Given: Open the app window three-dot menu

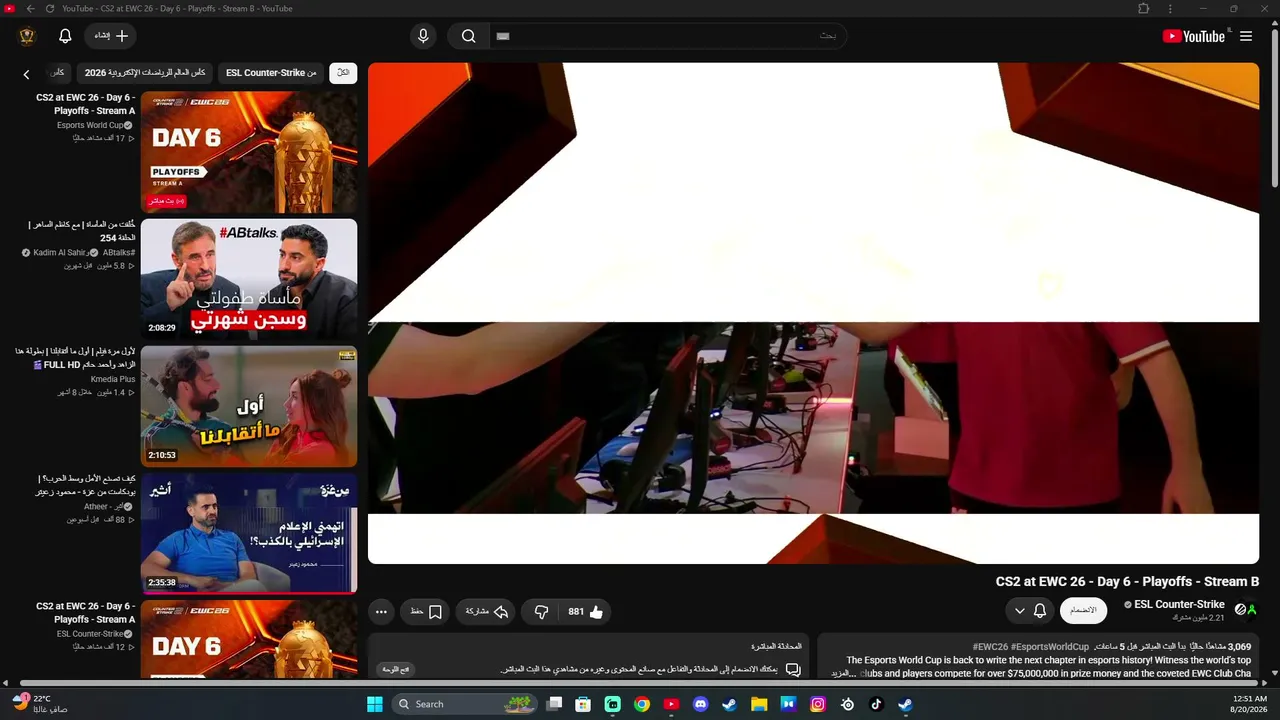Looking at the screenshot, I should tap(1170, 9).
